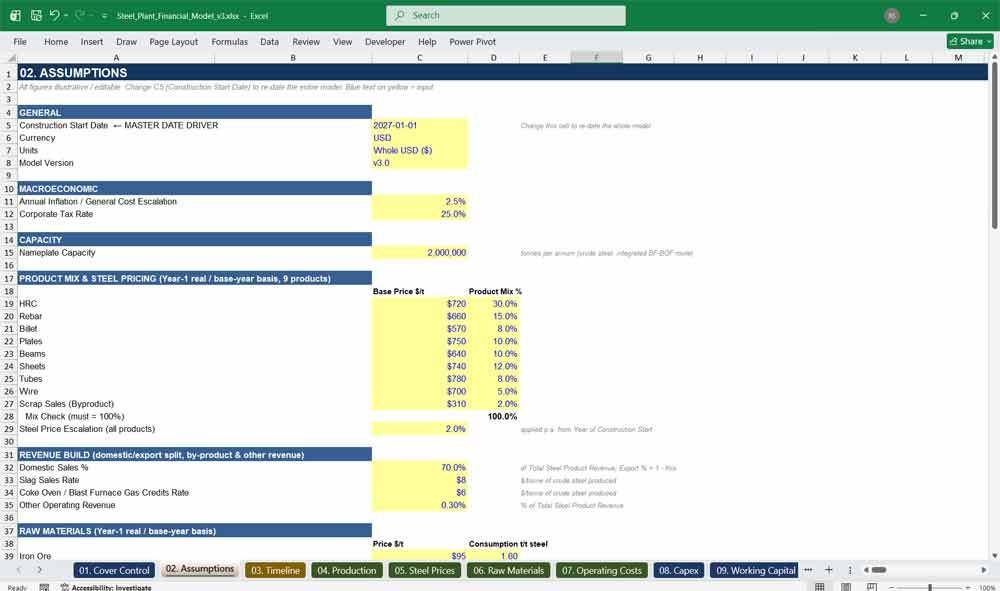Open the Review ribbon tab

tap(306, 41)
